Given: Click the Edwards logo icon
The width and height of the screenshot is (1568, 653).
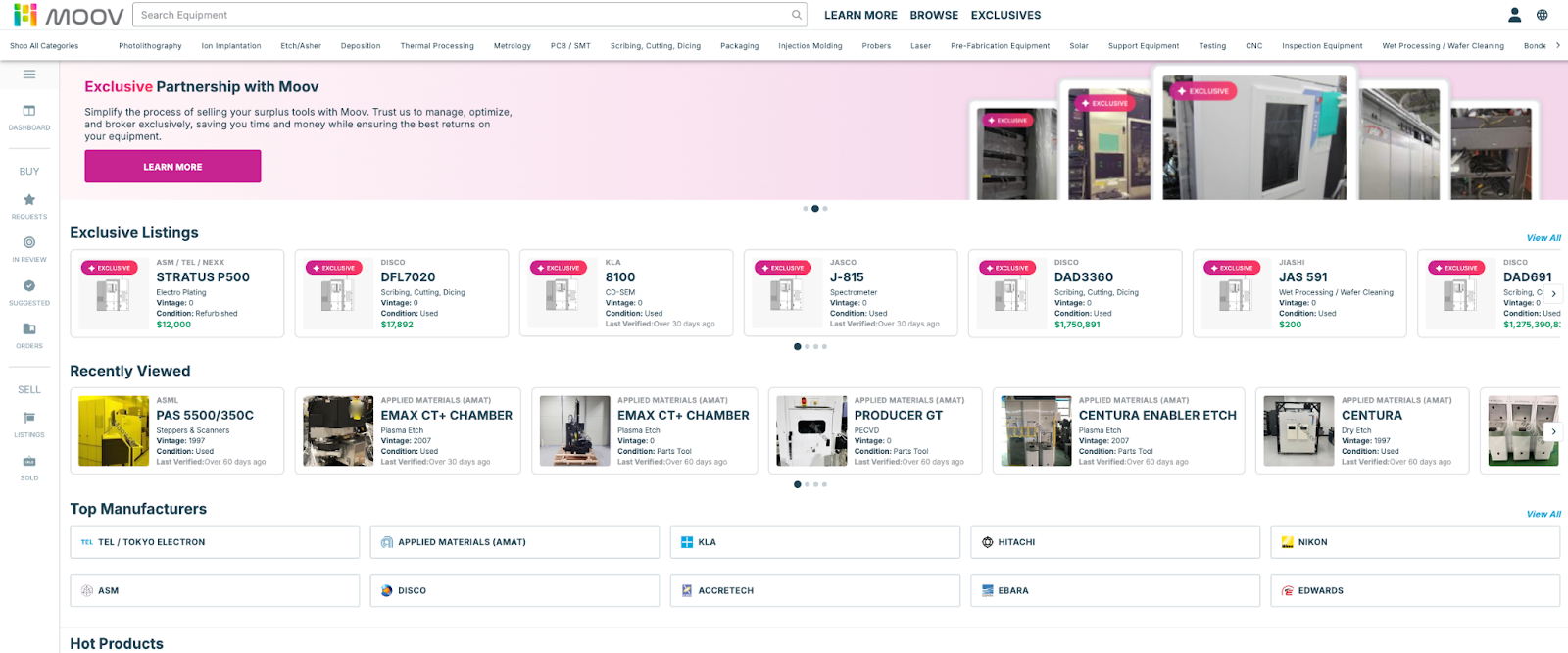Looking at the screenshot, I should 1288,591.
